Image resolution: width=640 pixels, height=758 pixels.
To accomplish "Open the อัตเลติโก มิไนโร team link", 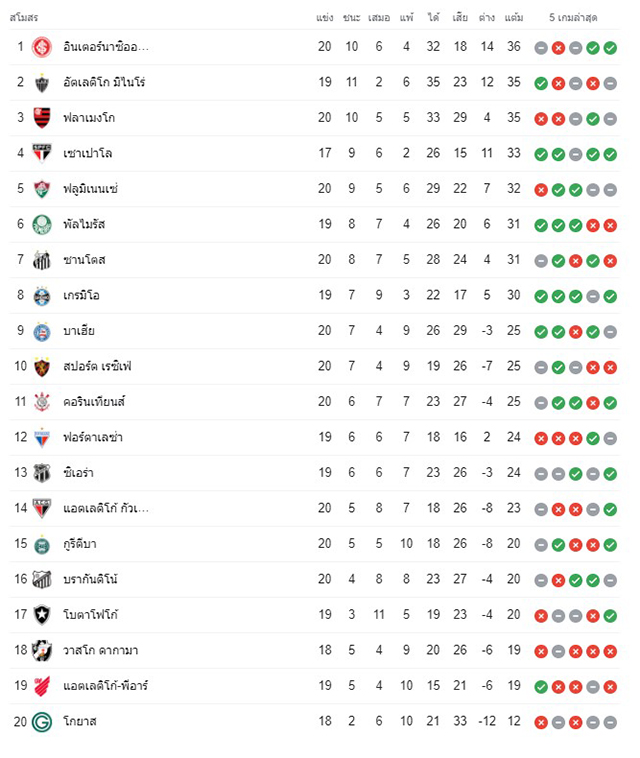I will (x=104, y=82).
